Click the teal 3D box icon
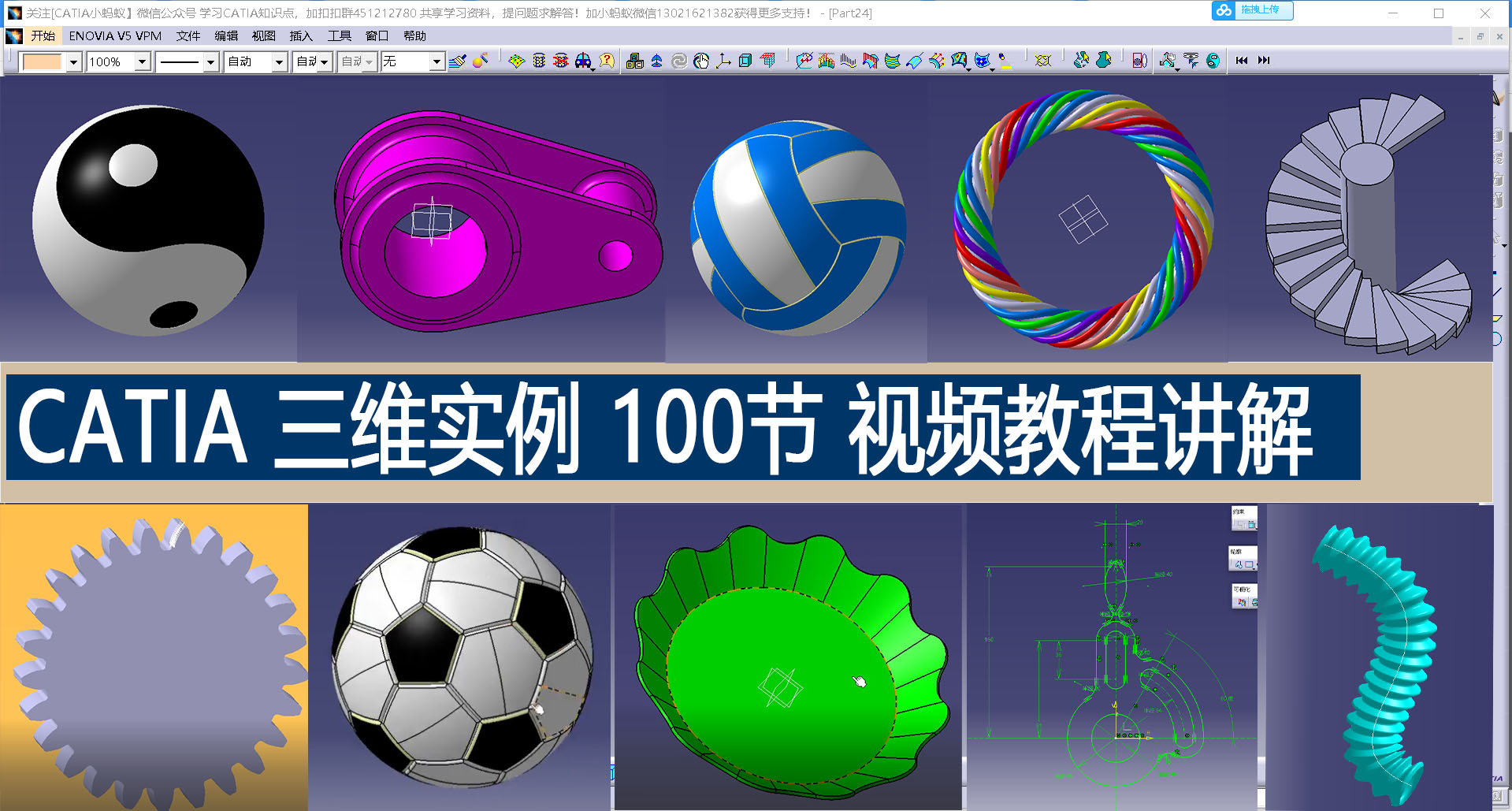Viewport: 1512px width, 811px height. 745,61
